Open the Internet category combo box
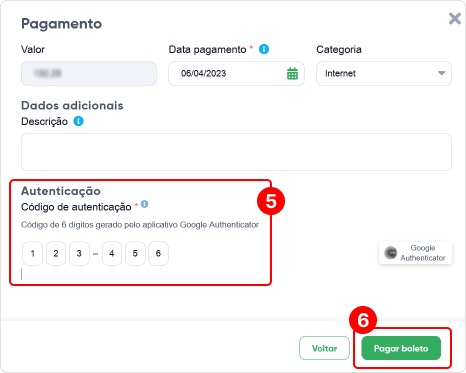The image size is (466, 373). coord(384,73)
